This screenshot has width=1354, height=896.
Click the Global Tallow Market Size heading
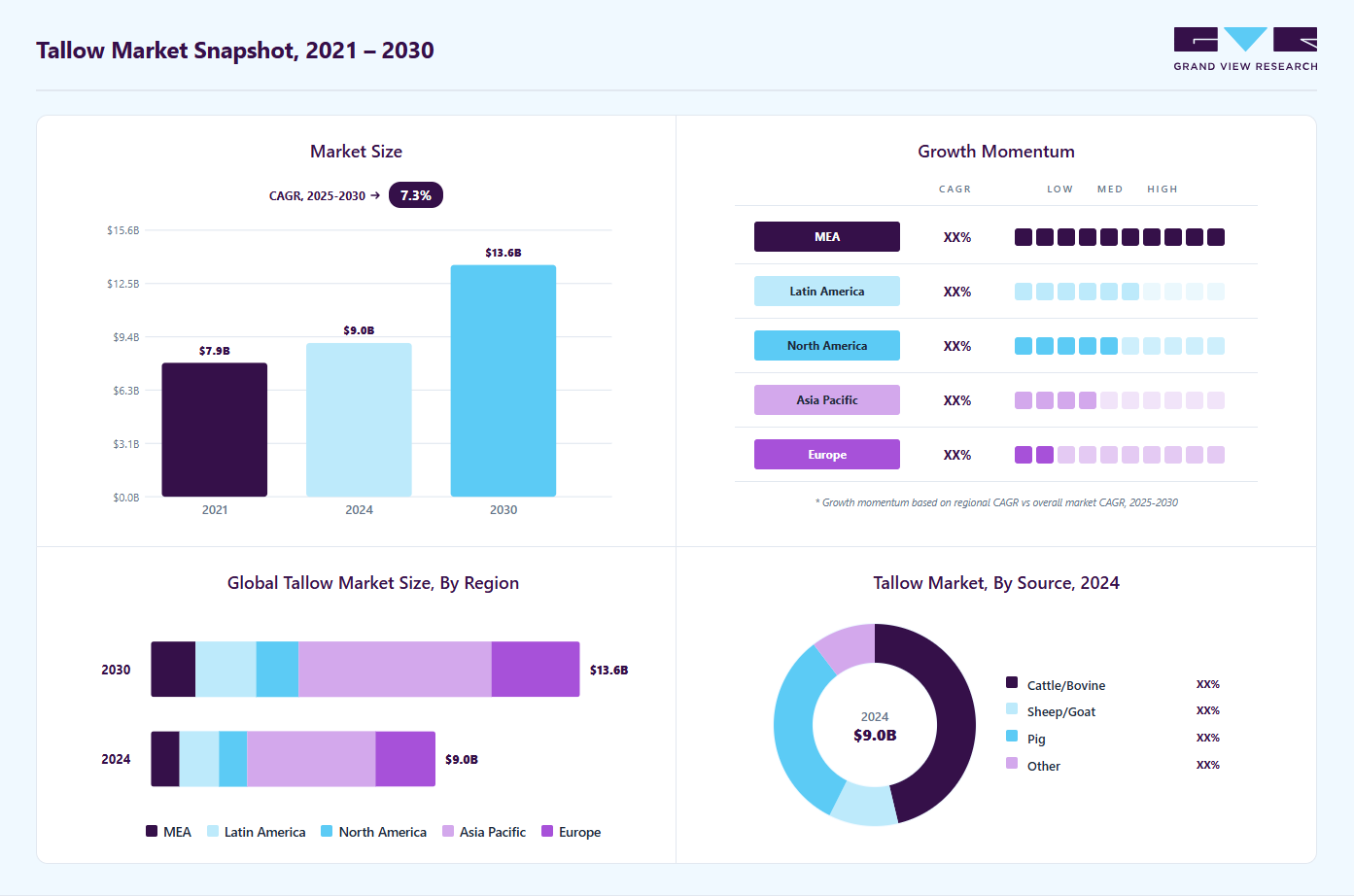[x=373, y=583]
